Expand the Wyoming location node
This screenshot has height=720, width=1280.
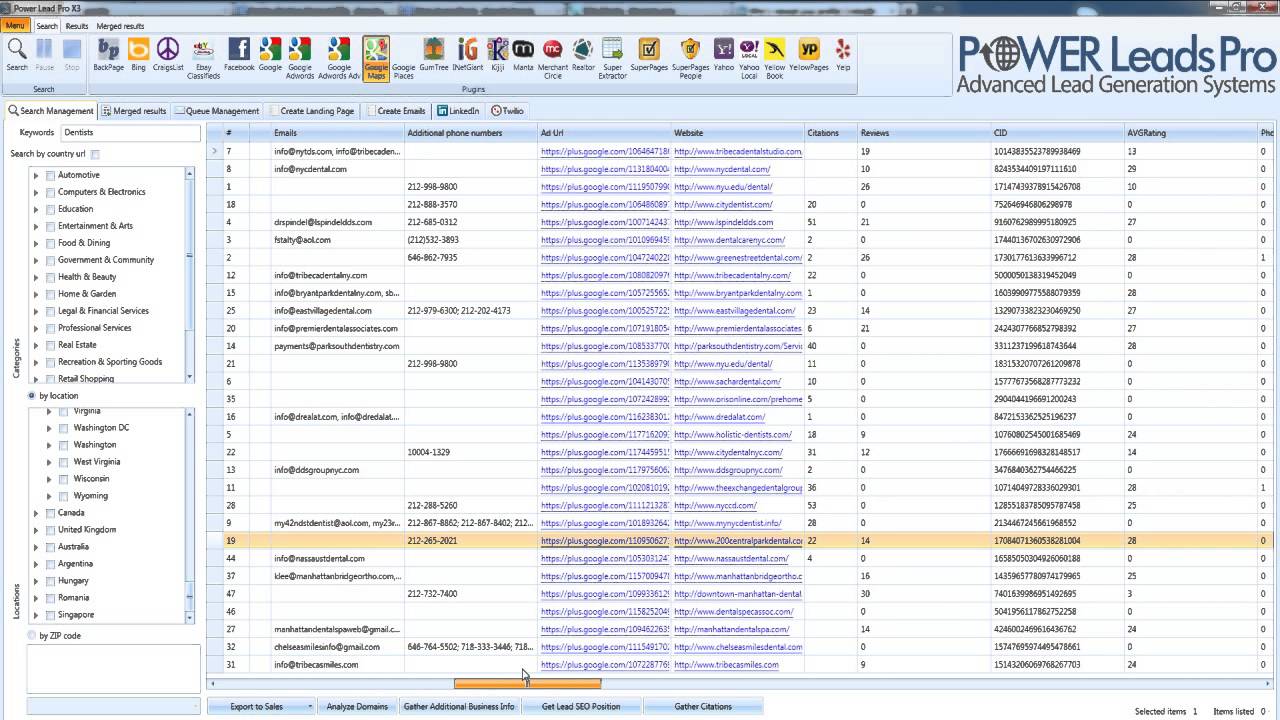tap(49, 496)
